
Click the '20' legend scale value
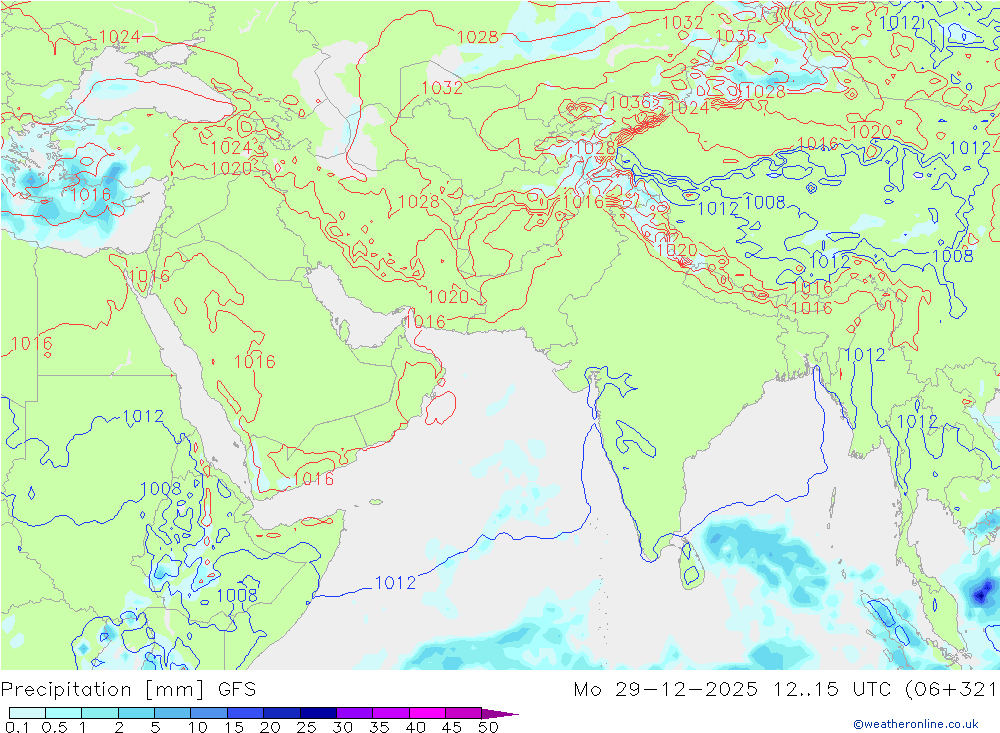[x=270, y=727]
